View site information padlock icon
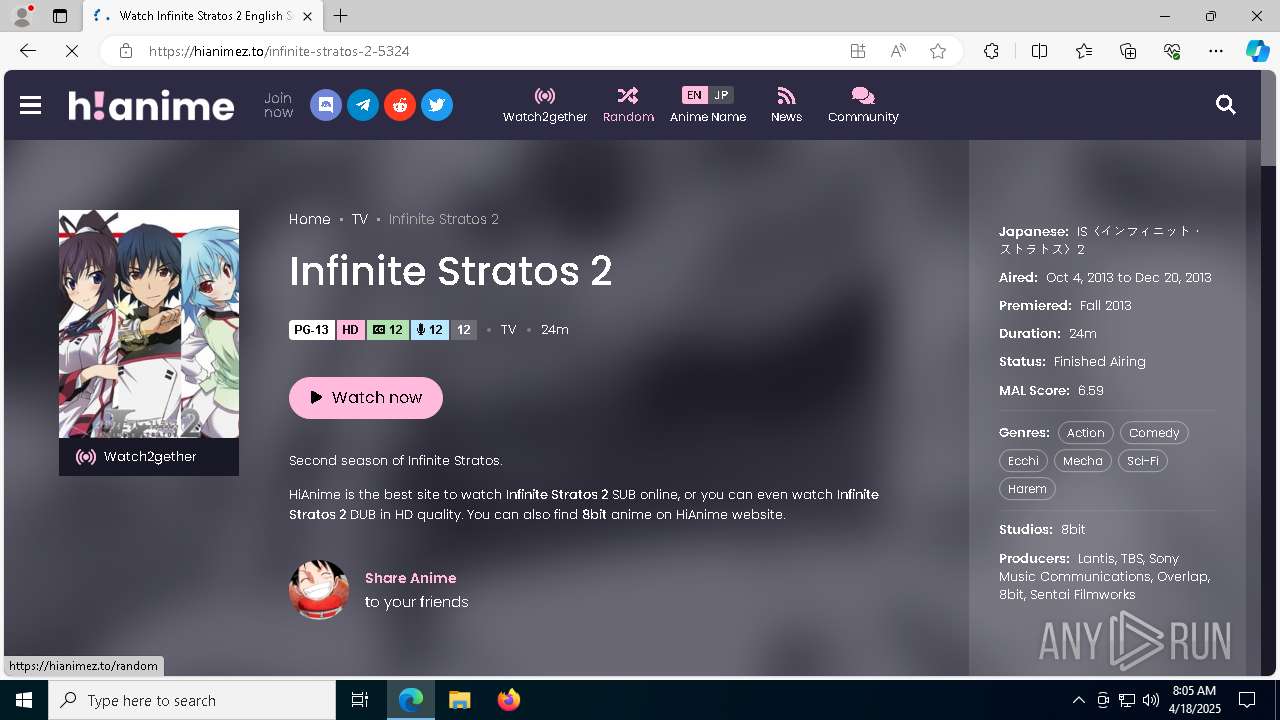Image resolution: width=1280 pixels, height=720 pixels. [125, 51]
